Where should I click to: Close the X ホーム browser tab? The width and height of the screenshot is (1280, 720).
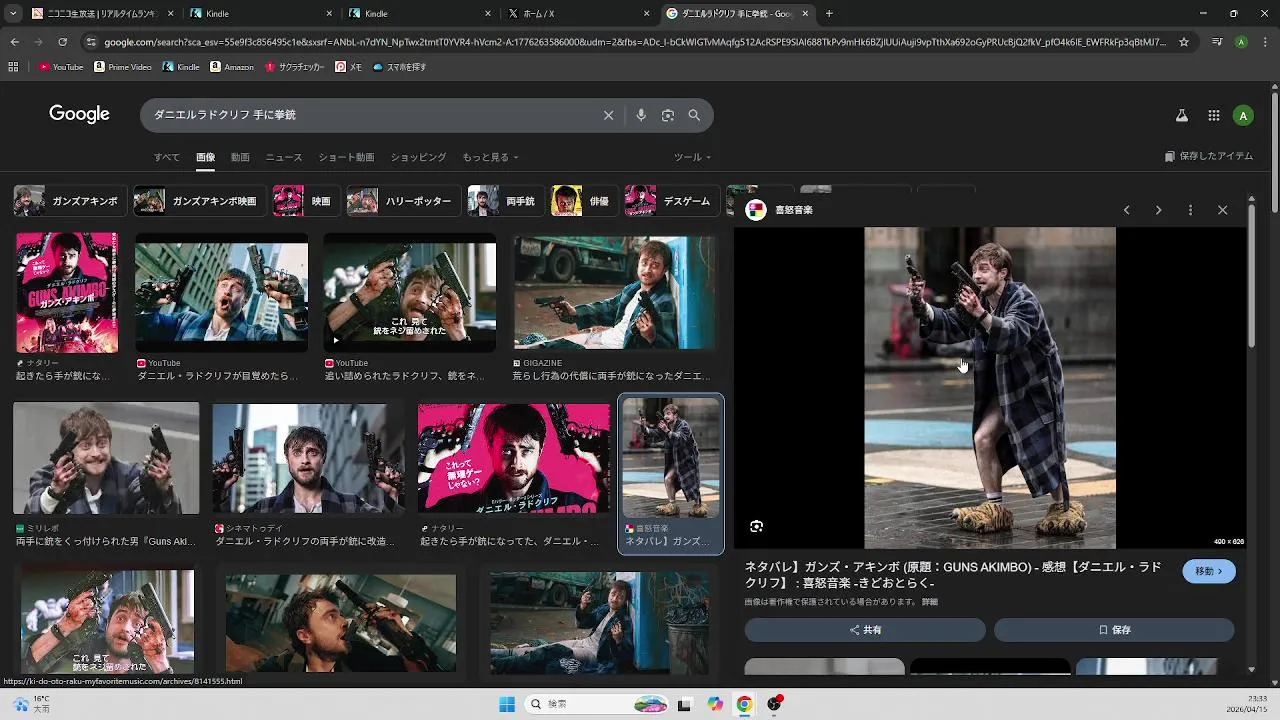click(x=646, y=14)
